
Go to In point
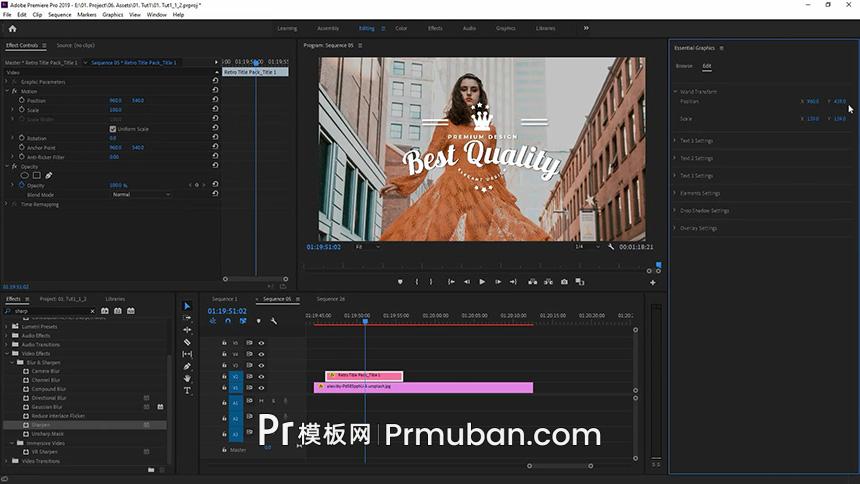(451, 282)
